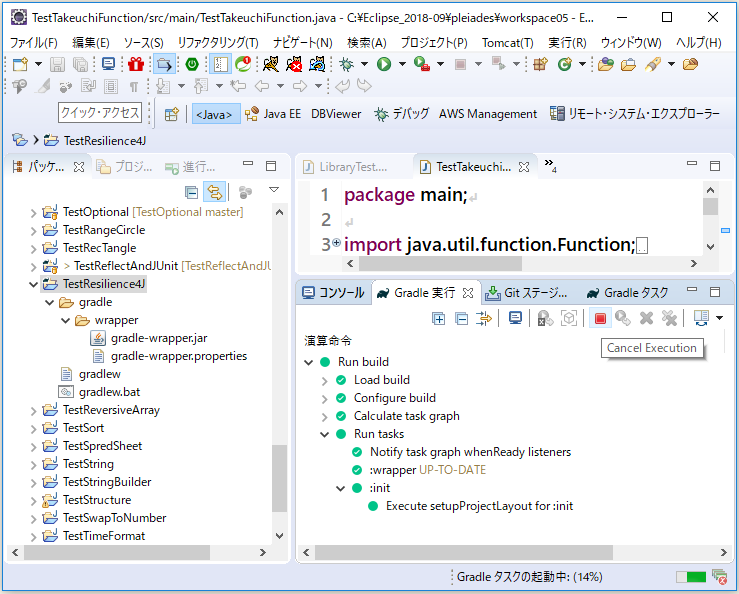Click the background progress status bar icon
This screenshot has height=594, width=739.
(x=720, y=577)
